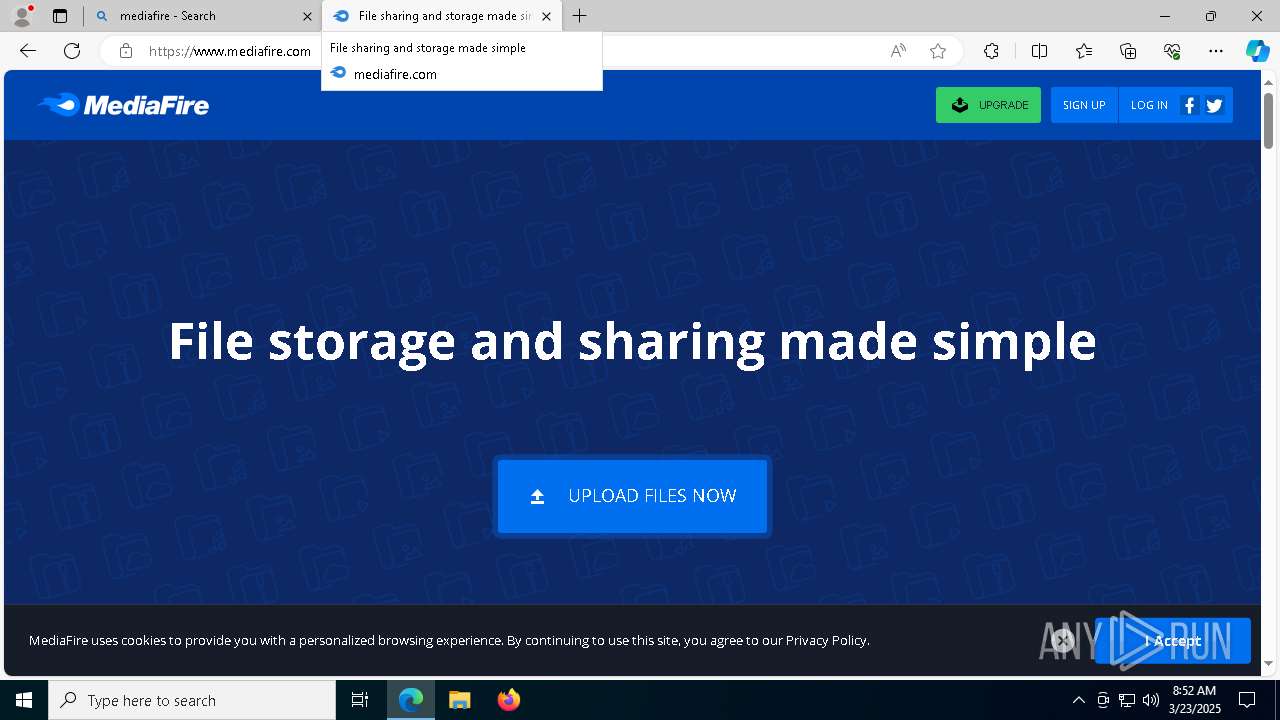Launch Firefox from taskbar
1280x720 pixels.
[509, 700]
